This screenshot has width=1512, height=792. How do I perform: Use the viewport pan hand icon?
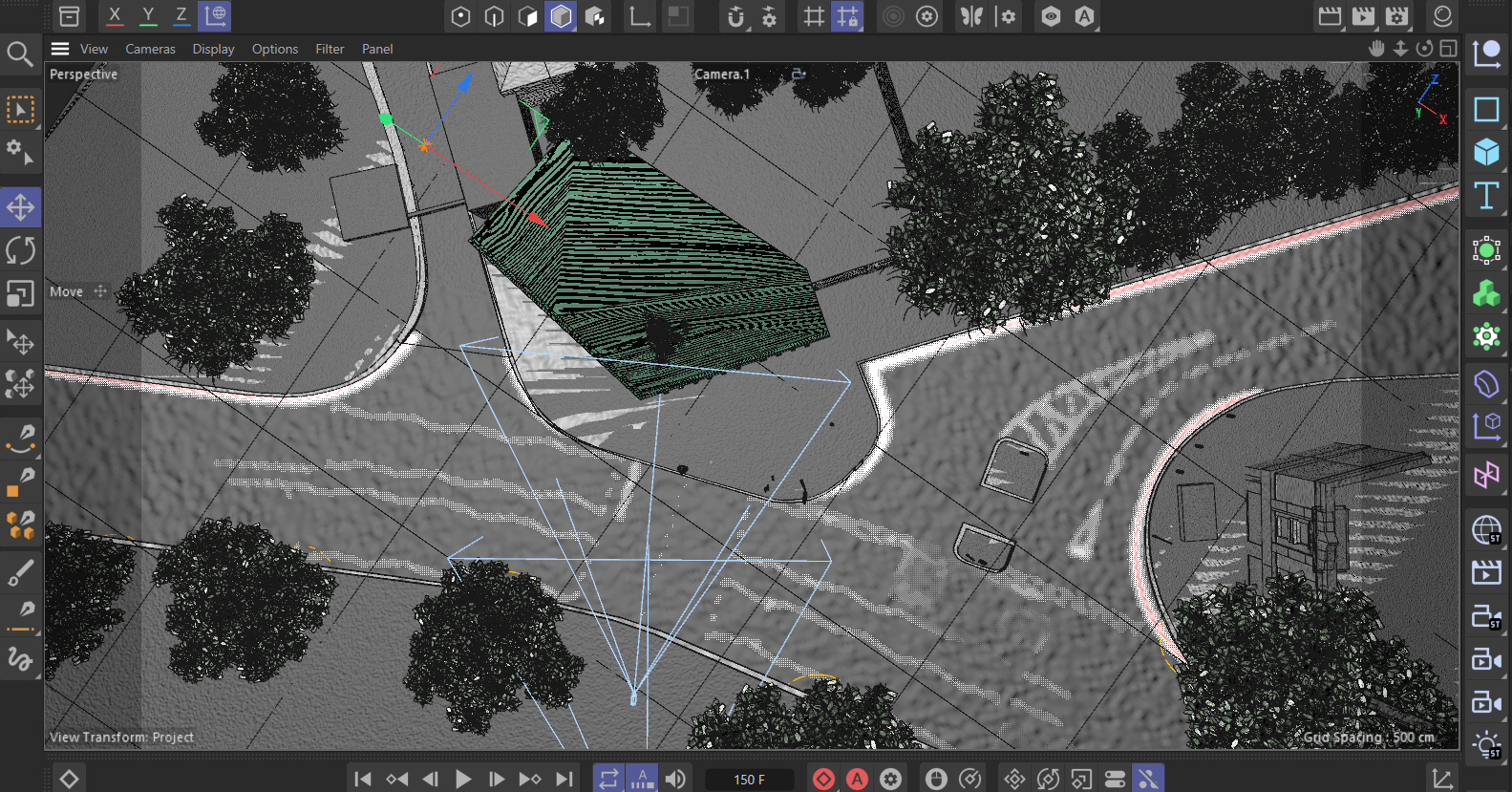pos(1376,48)
